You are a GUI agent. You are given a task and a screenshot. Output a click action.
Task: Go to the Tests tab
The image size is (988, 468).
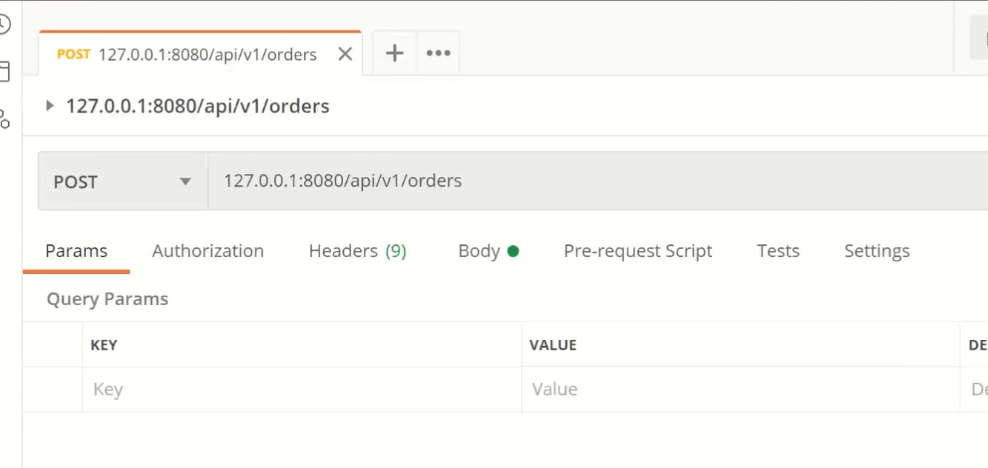click(778, 251)
